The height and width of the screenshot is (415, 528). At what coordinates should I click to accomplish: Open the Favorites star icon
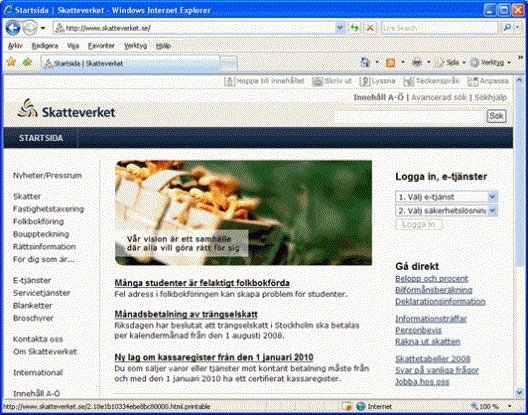[x=11, y=62]
